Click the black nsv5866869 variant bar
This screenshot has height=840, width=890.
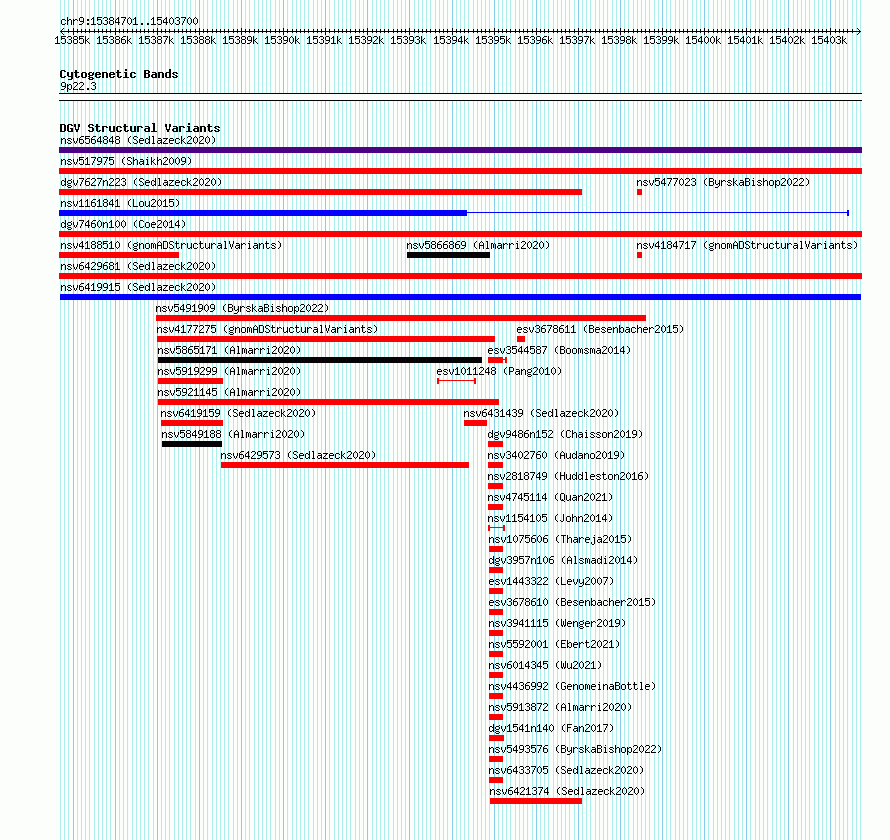pos(448,255)
